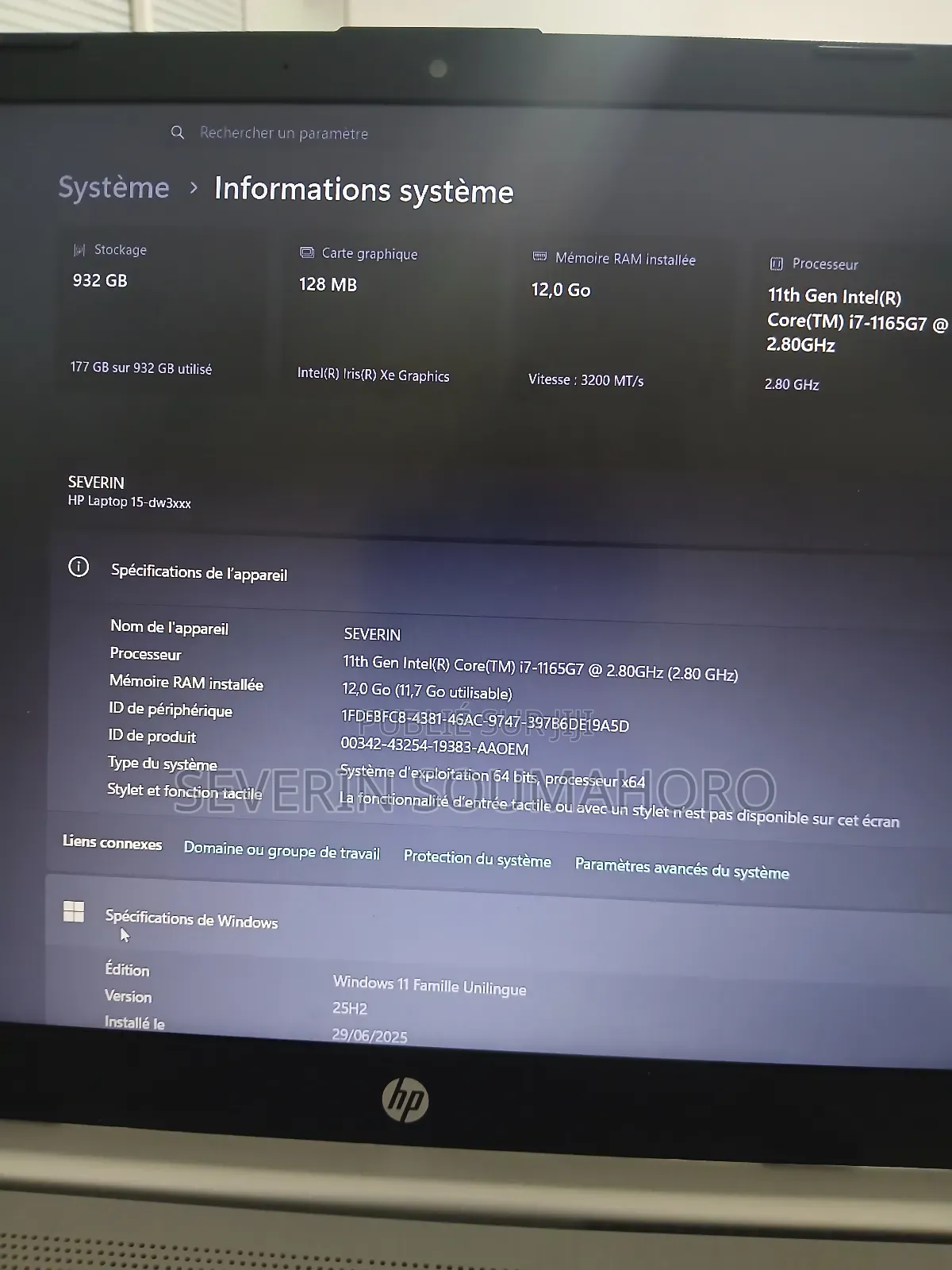Click the 'HP Laptop 15-dw3xxx' model text
Screen dimensions: 952x1270
coord(129,502)
